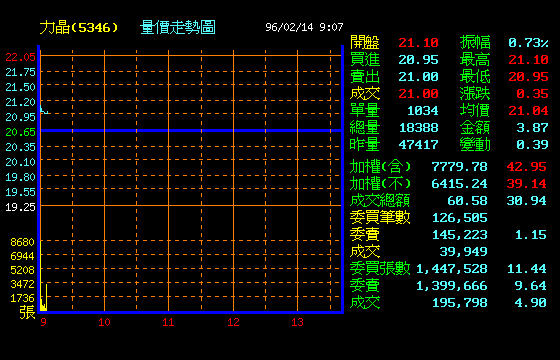560x360 pixels.
Task: Select the 22.05 upper limit price label
Action: (x=20, y=57)
